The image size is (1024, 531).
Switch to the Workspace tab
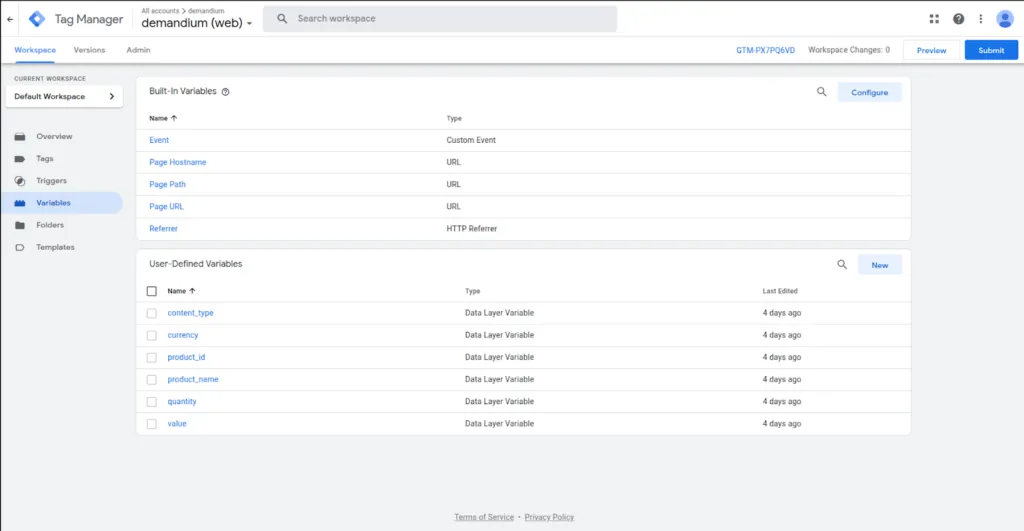tap(35, 50)
